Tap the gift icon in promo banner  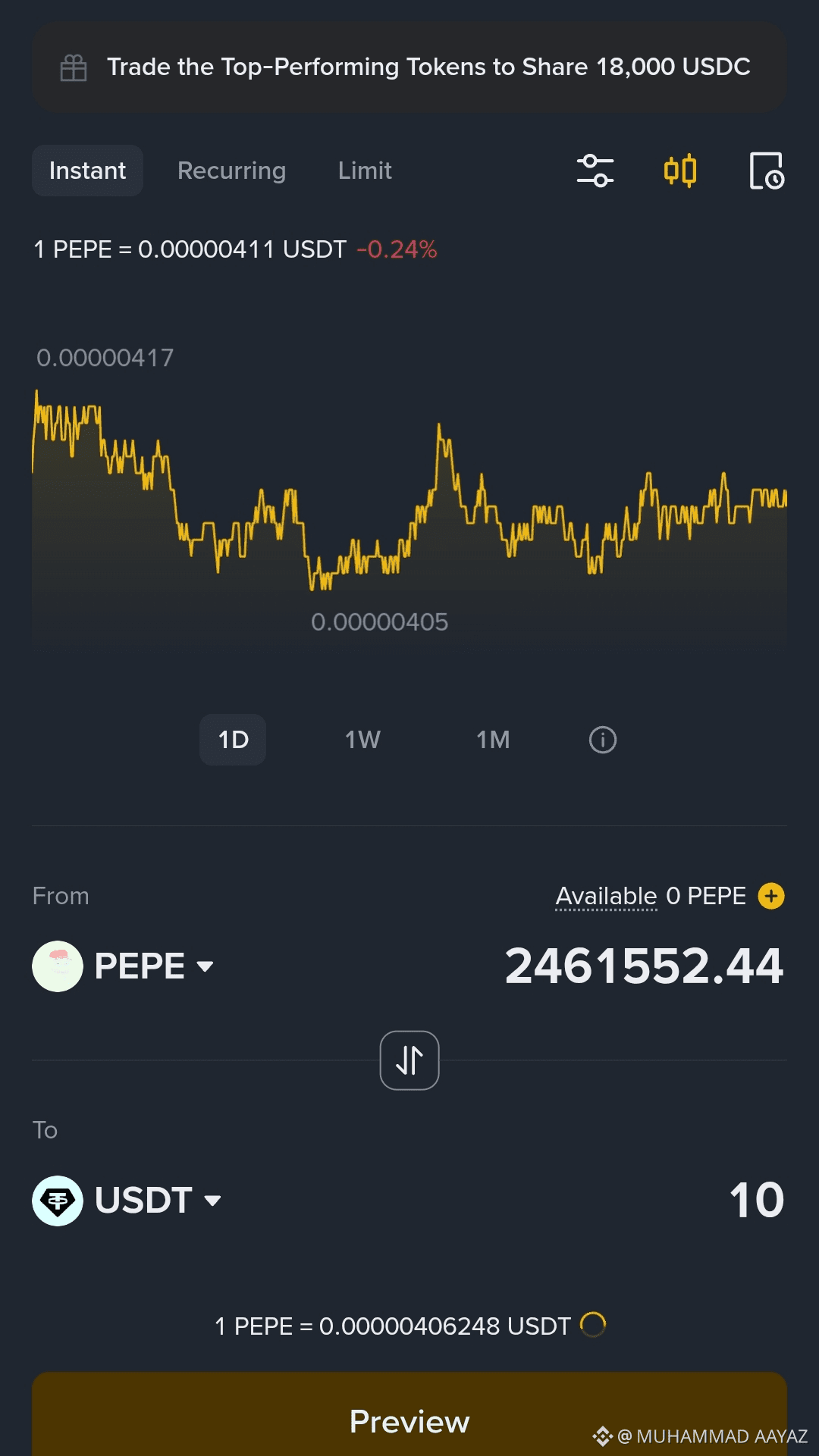74,67
